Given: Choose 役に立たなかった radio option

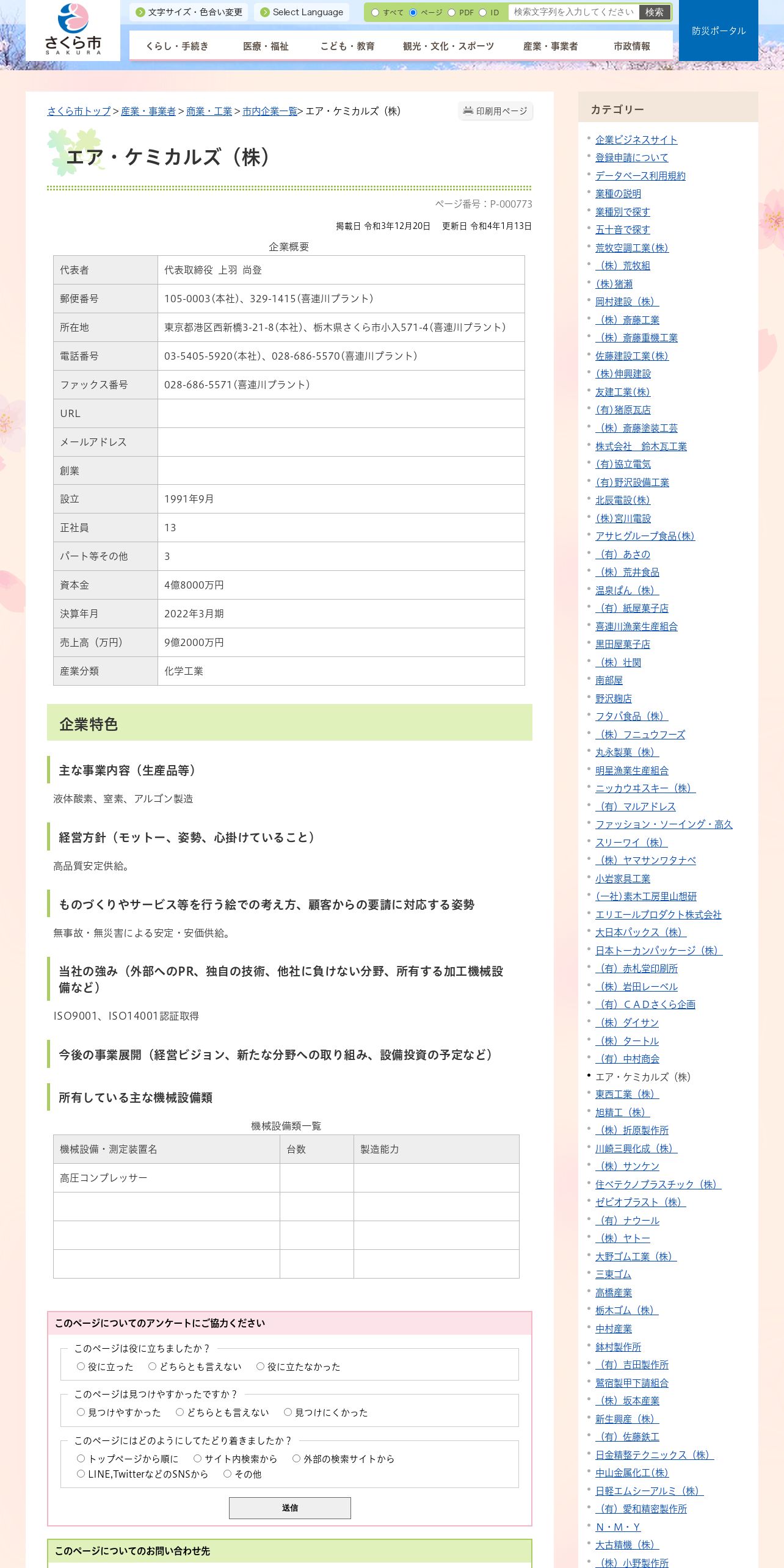Looking at the screenshot, I should point(260,1366).
